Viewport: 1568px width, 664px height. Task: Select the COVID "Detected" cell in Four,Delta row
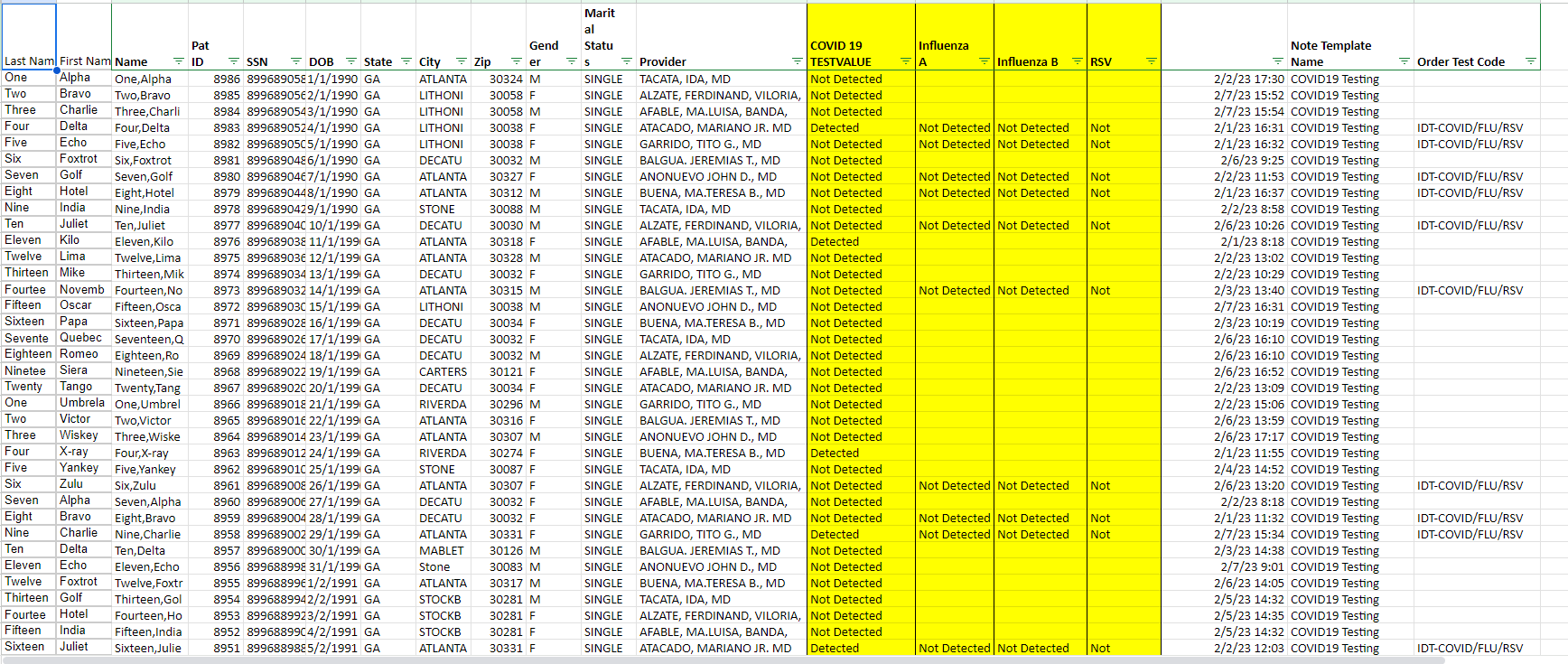click(x=861, y=127)
